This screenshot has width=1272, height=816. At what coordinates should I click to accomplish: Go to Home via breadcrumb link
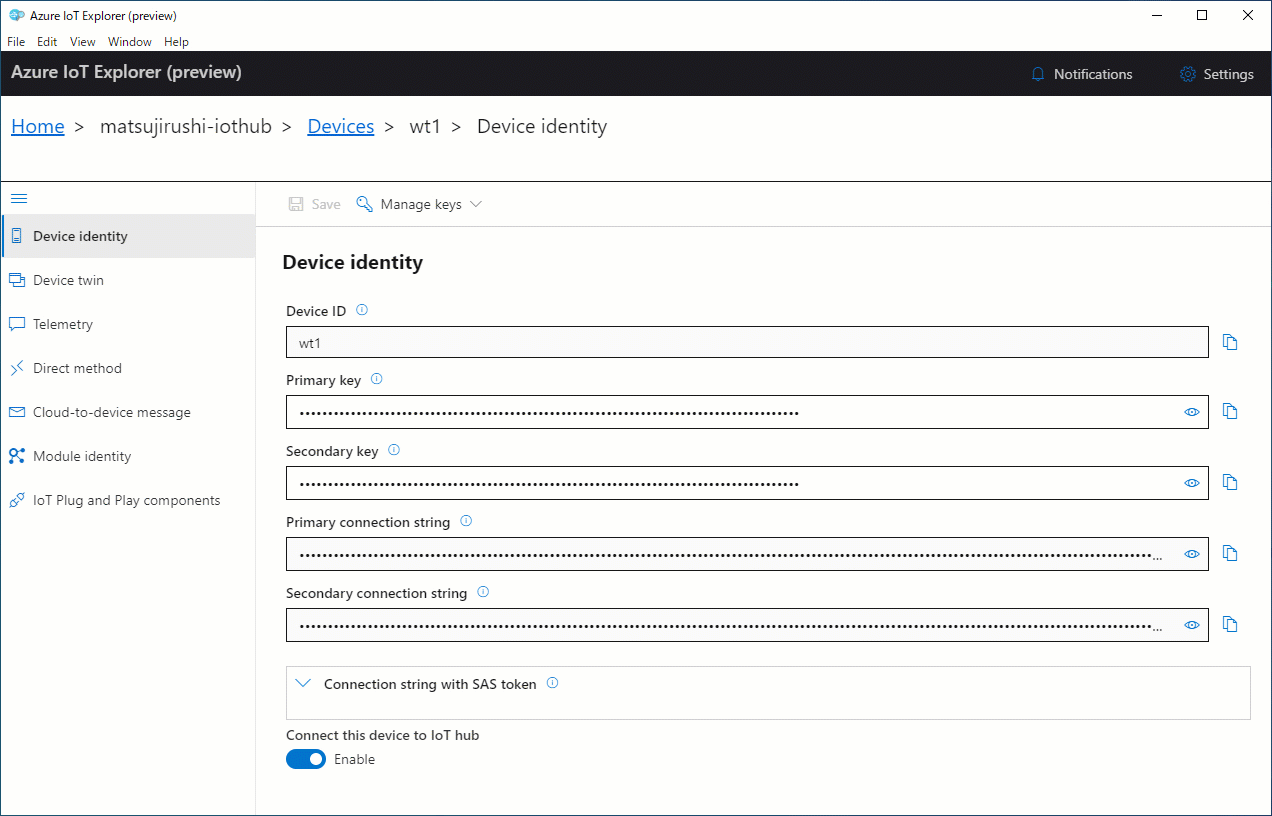(38, 126)
